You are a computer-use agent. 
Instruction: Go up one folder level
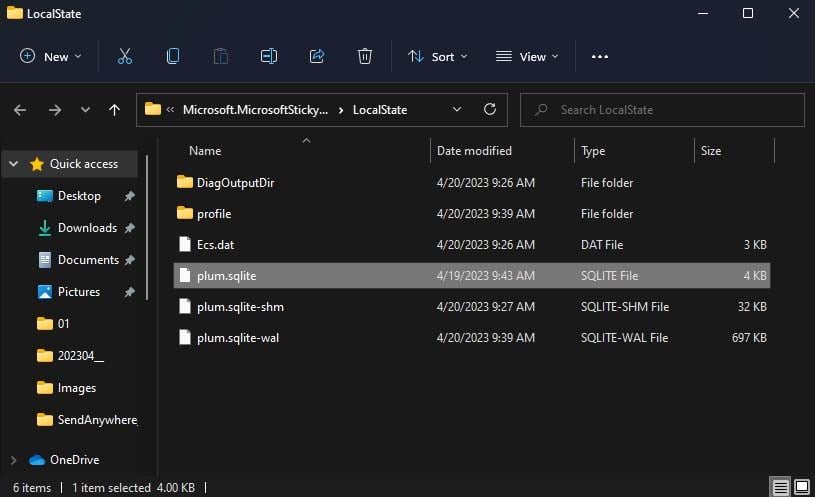(x=115, y=110)
